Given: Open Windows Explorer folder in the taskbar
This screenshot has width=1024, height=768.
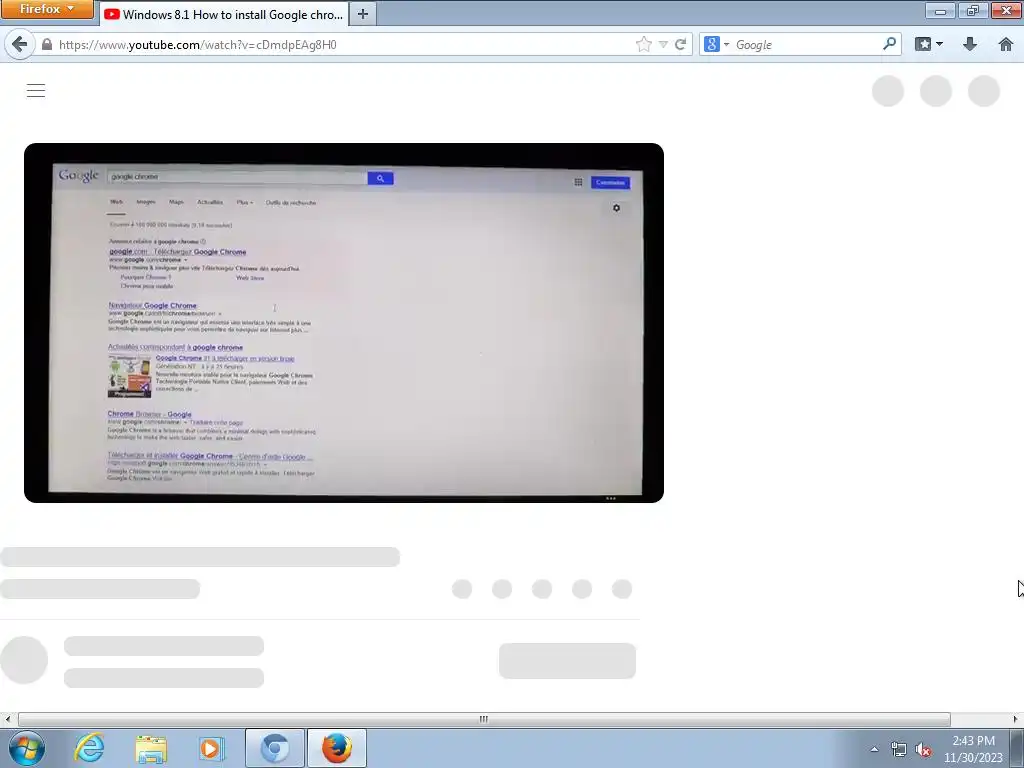Looking at the screenshot, I should coord(151,748).
